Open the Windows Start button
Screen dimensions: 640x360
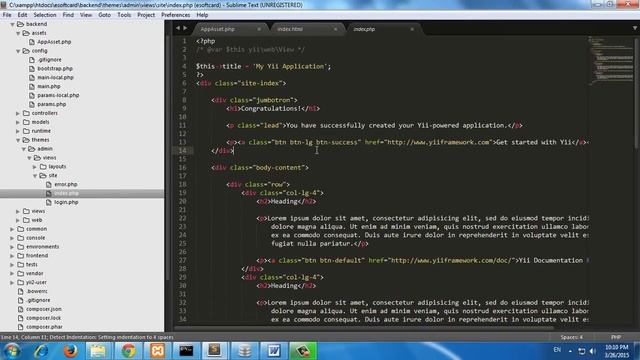(12, 351)
